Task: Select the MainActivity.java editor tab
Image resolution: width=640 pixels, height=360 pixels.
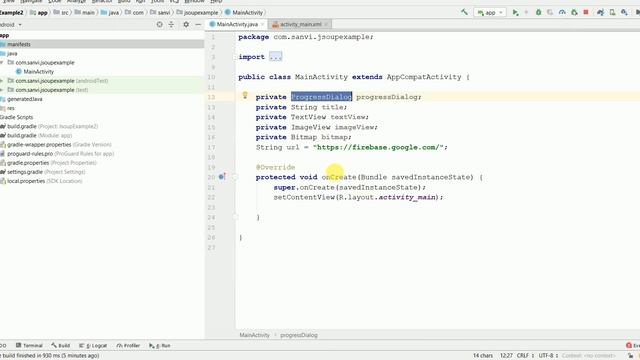Action: click(237, 24)
